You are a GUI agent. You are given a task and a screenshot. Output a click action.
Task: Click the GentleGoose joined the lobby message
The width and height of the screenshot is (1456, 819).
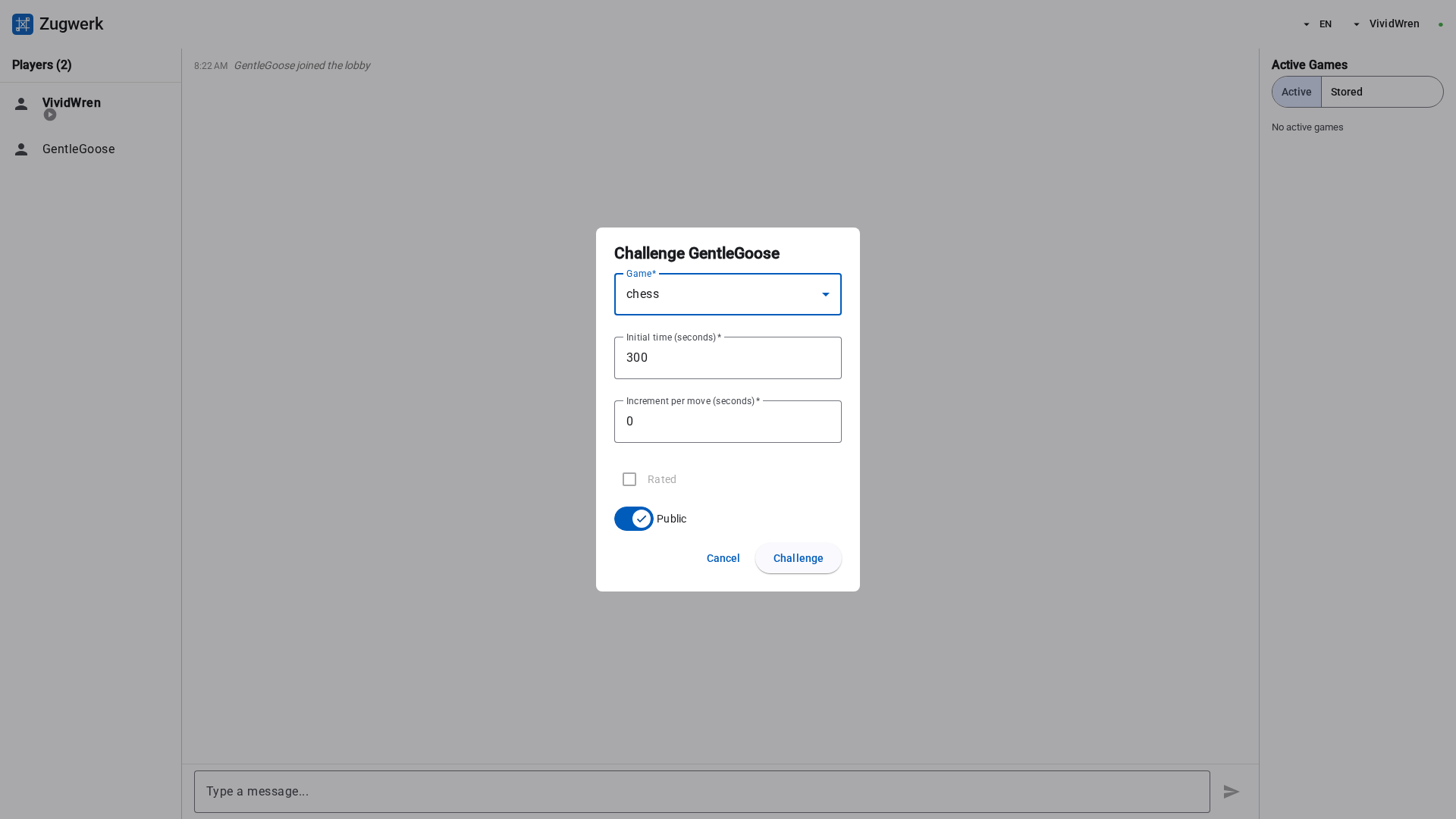pyautogui.click(x=302, y=66)
